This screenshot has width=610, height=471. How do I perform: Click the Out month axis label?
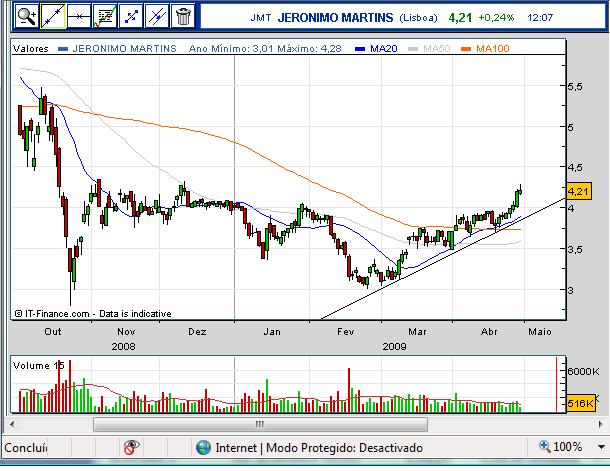pyautogui.click(x=53, y=332)
